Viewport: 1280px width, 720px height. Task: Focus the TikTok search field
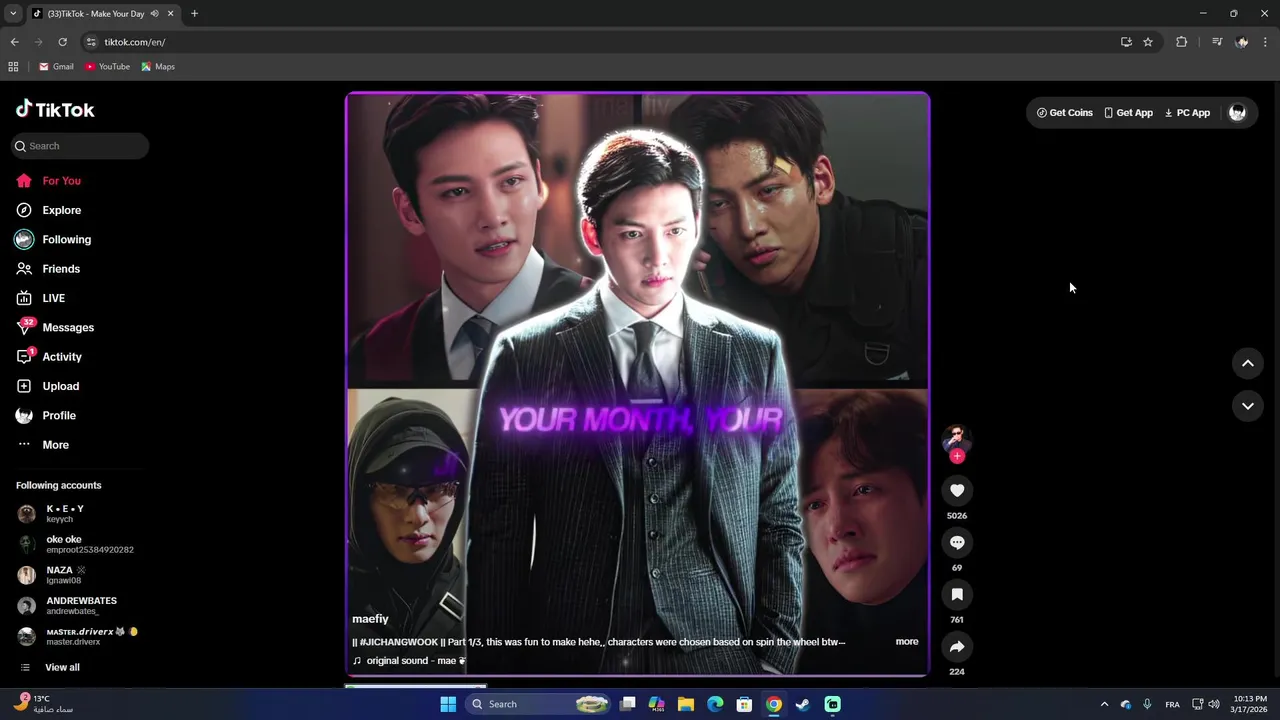[x=80, y=146]
